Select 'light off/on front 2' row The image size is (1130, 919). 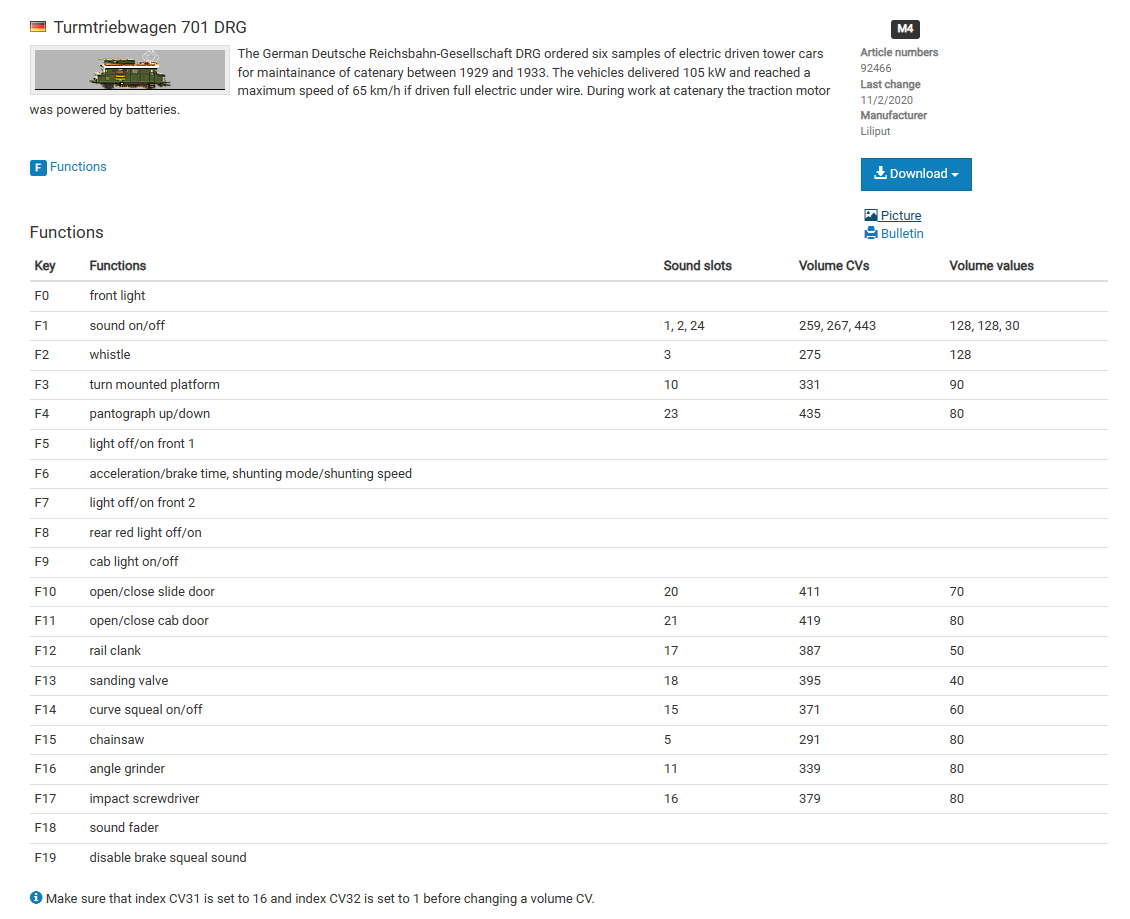pos(569,503)
